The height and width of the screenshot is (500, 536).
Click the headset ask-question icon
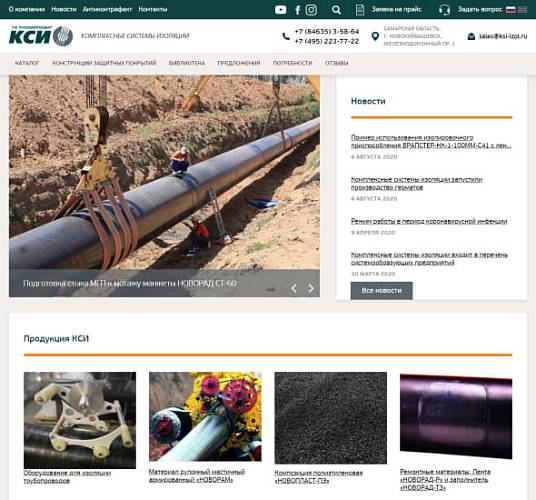[x=444, y=10]
